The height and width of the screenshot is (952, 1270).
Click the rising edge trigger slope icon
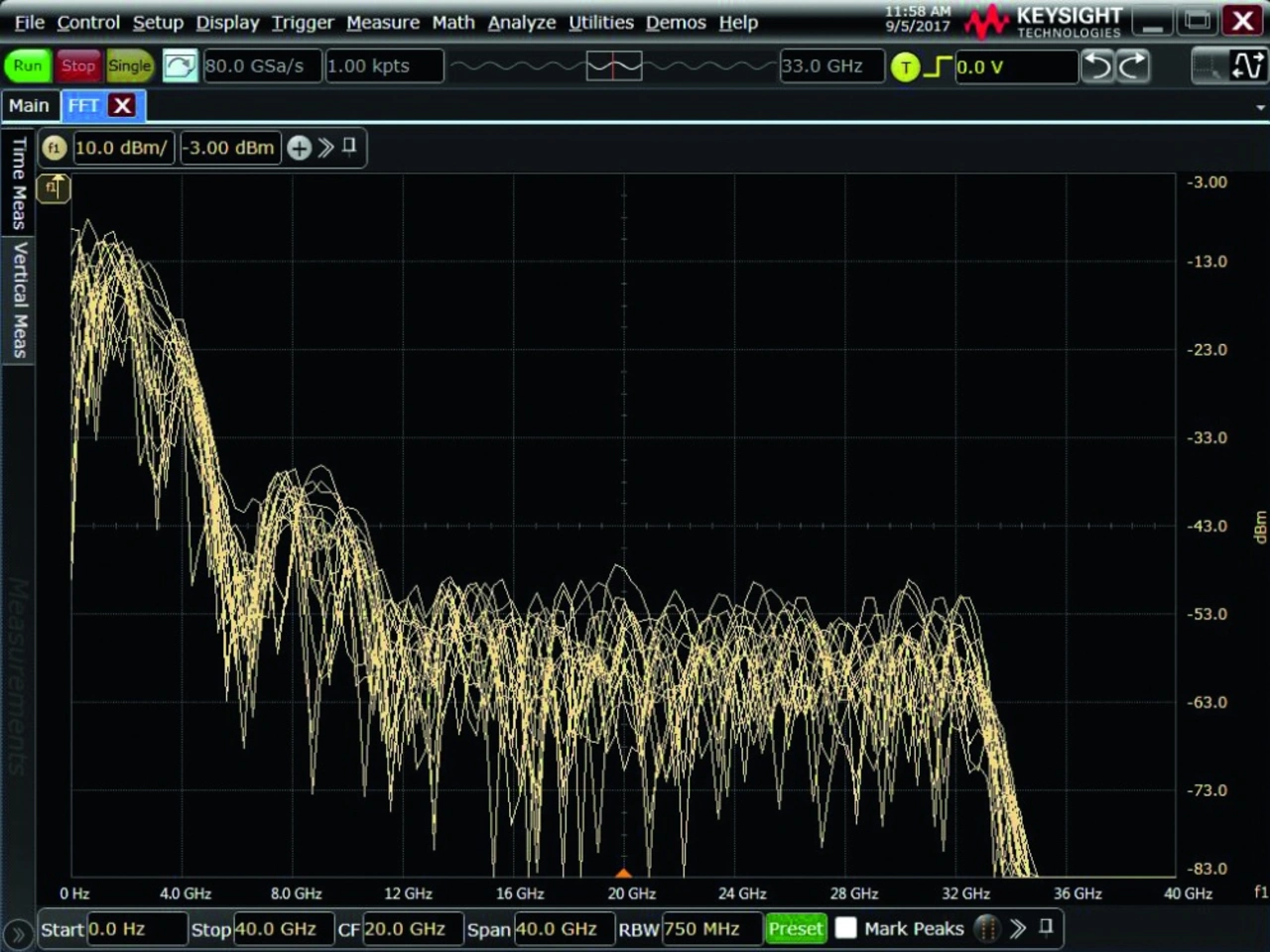pyautogui.click(x=938, y=66)
